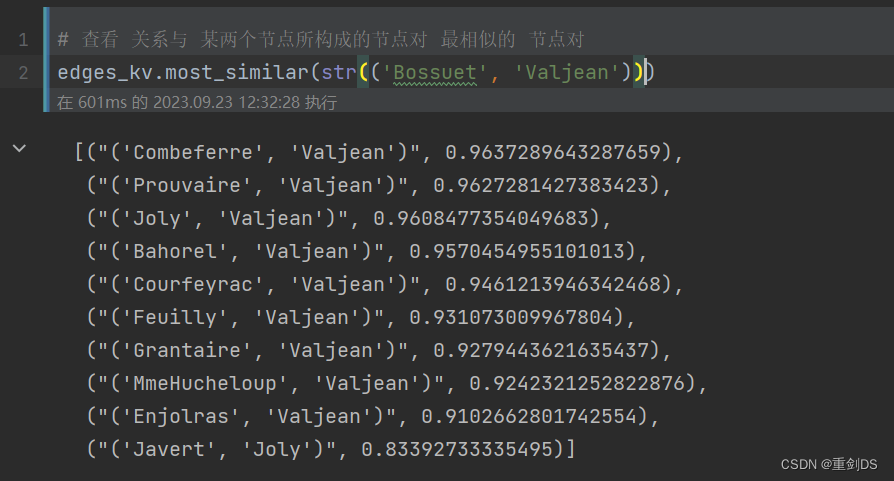Screen dimensions: 894x481
Task: Click the Prouvaire, Valjean output row
Action: [x=379, y=186]
